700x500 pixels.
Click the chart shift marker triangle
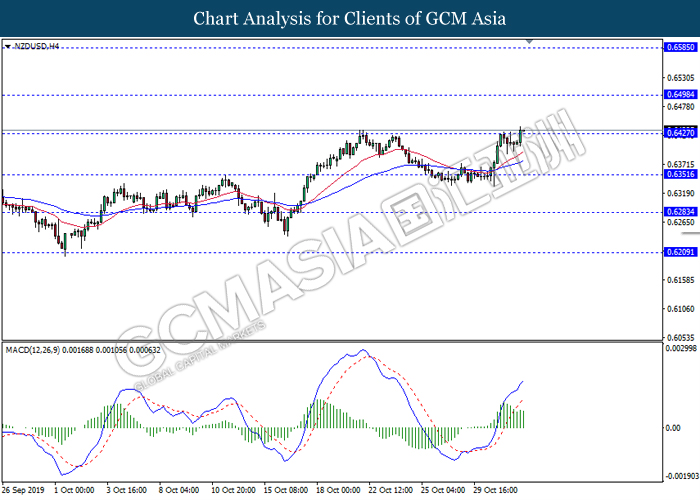click(529, 42)
